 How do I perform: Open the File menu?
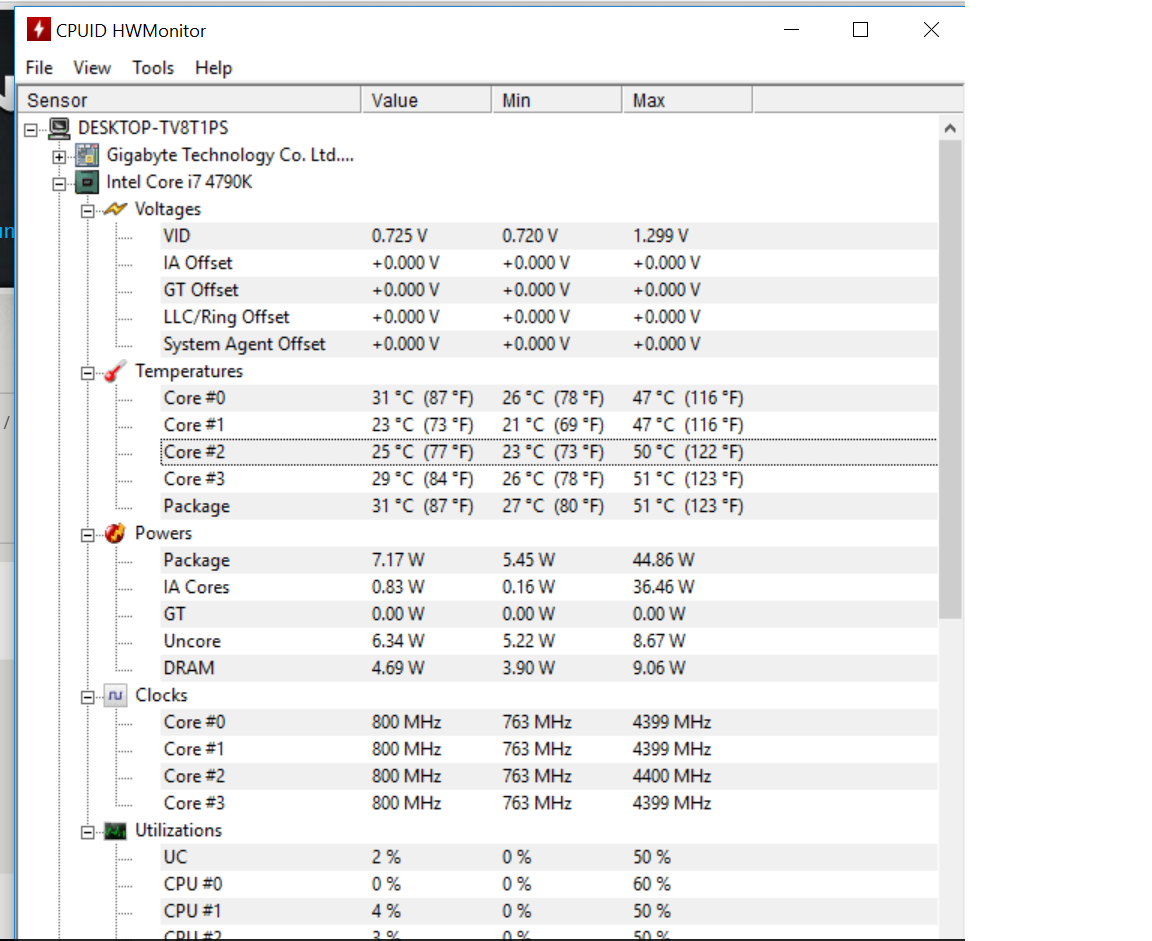click(39, 68)
